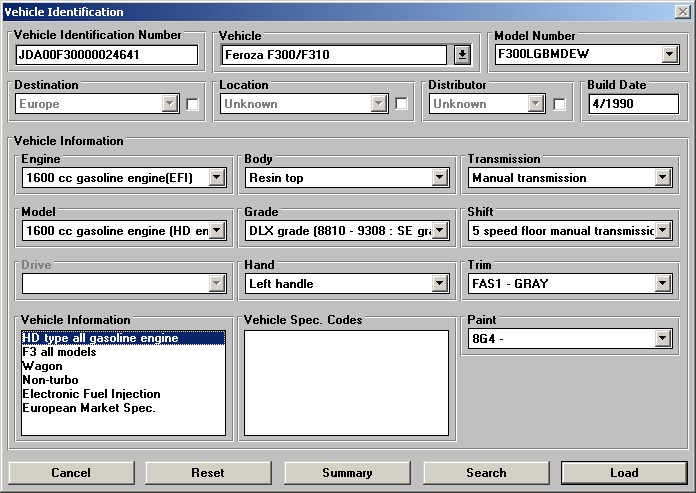The image size is (696, 493).
Task: Cancel the Vehicle Identification dialog
Action: (x=71, y=473)
